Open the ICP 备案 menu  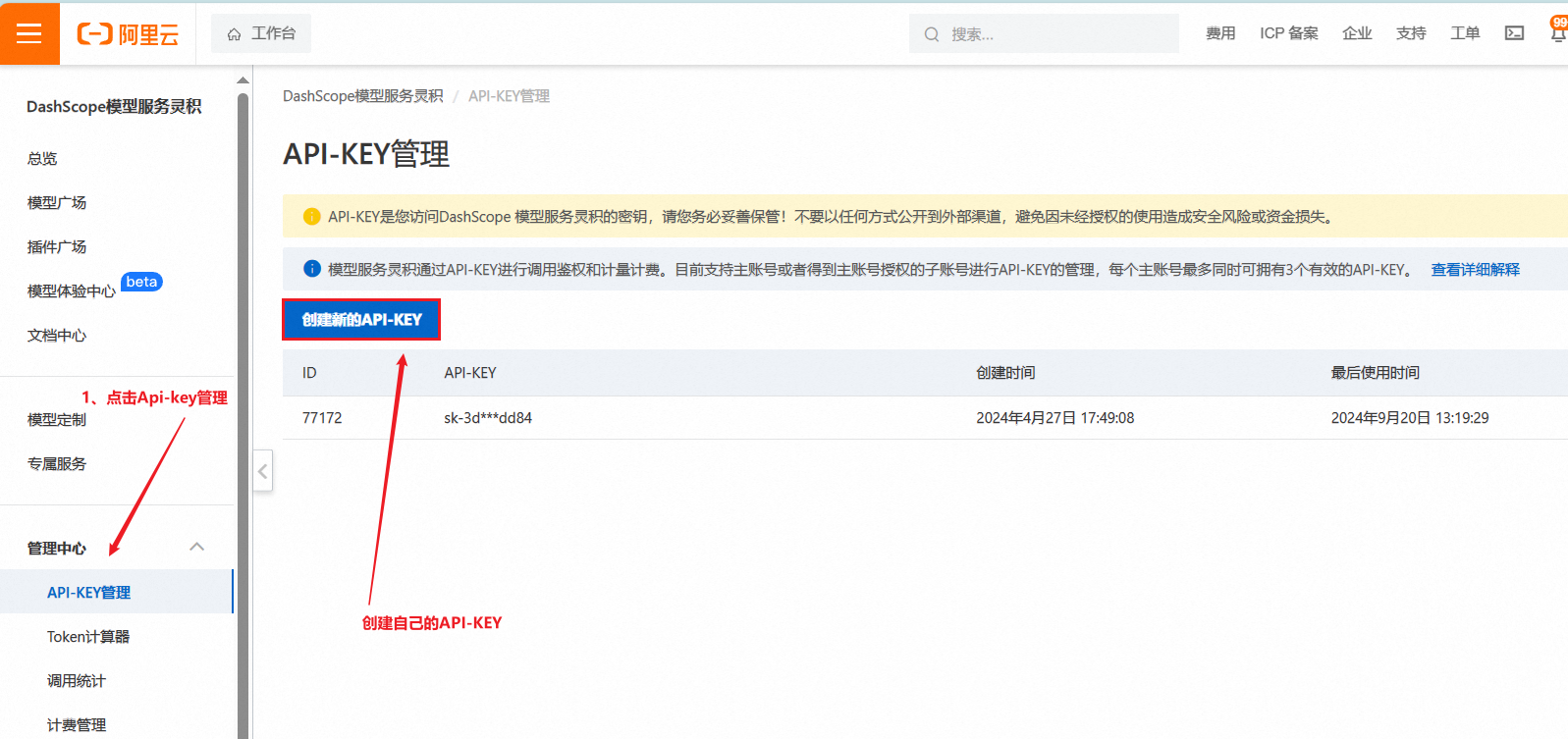pos(1289,33)
